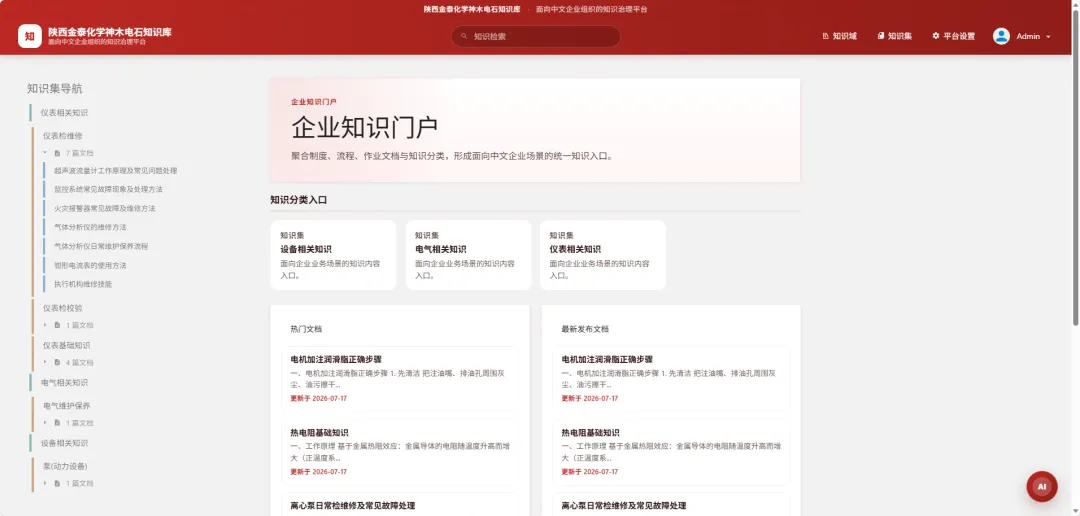This screenshot has height=516, width=1080.
Task: Select 电气相关知识 in the navigation tree
Action: (64, 382)
